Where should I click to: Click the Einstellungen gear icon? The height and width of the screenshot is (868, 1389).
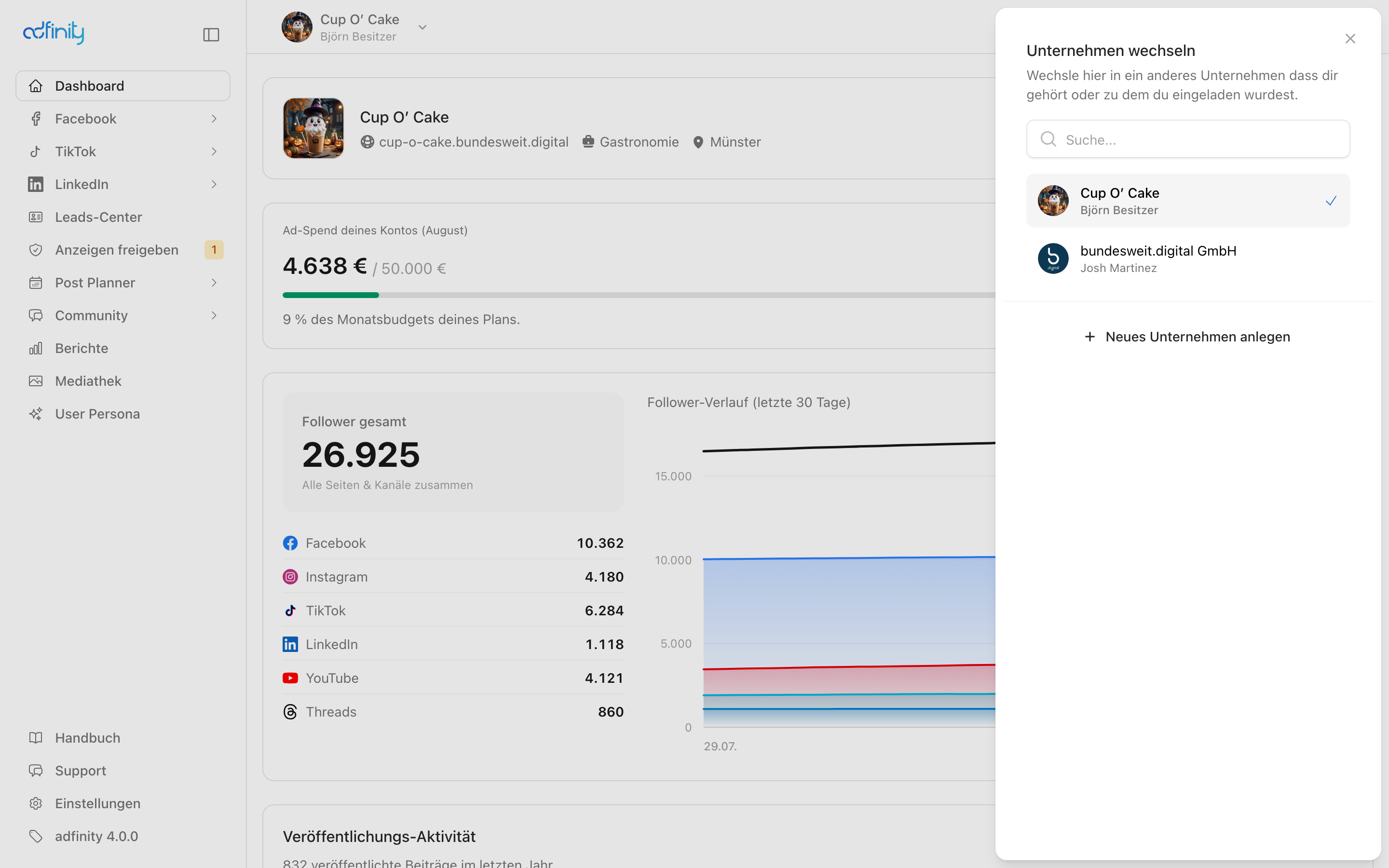36,803
